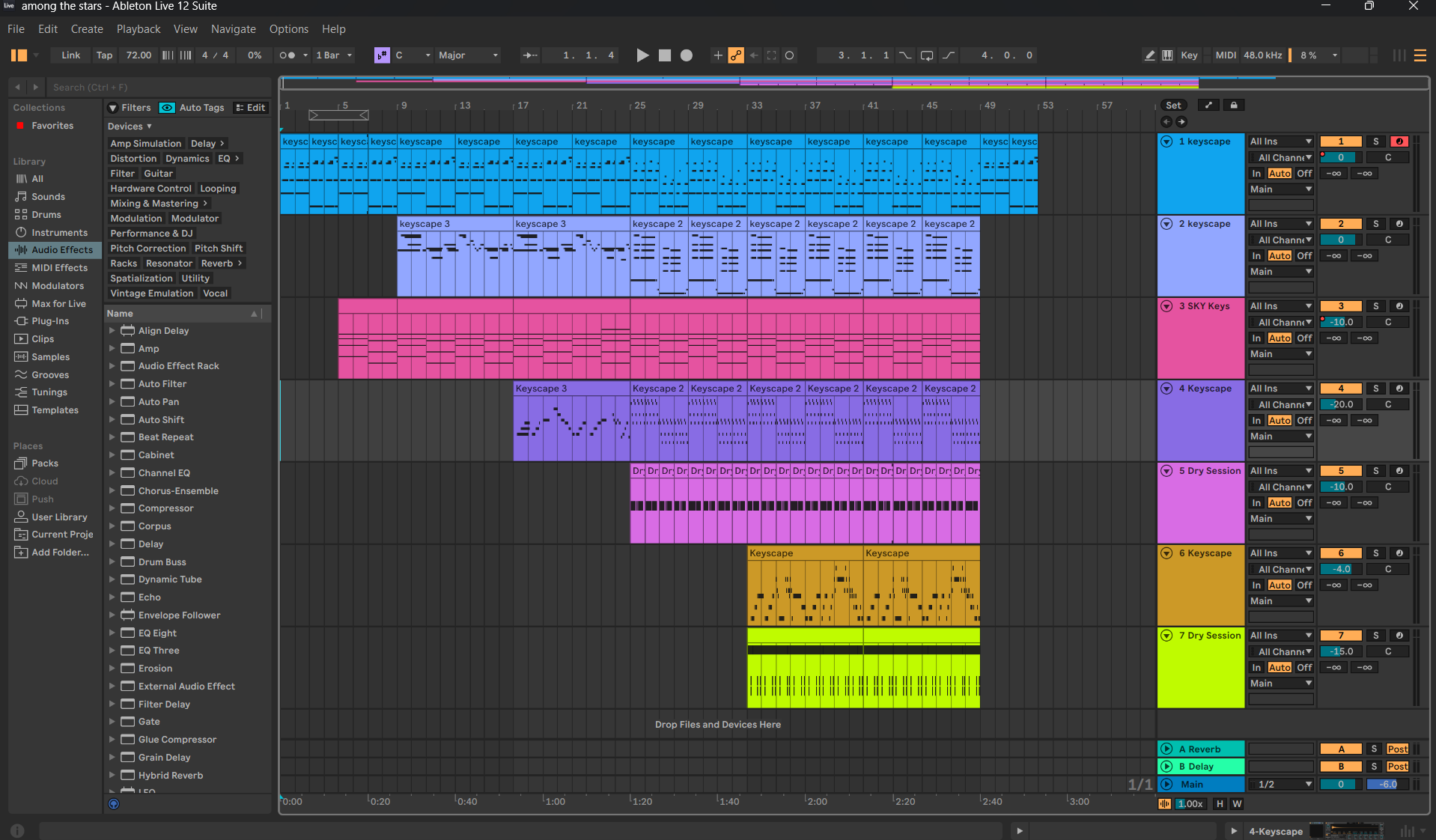Click the Link button
This screenshot has height=840, width=1436.
point(71,55)
